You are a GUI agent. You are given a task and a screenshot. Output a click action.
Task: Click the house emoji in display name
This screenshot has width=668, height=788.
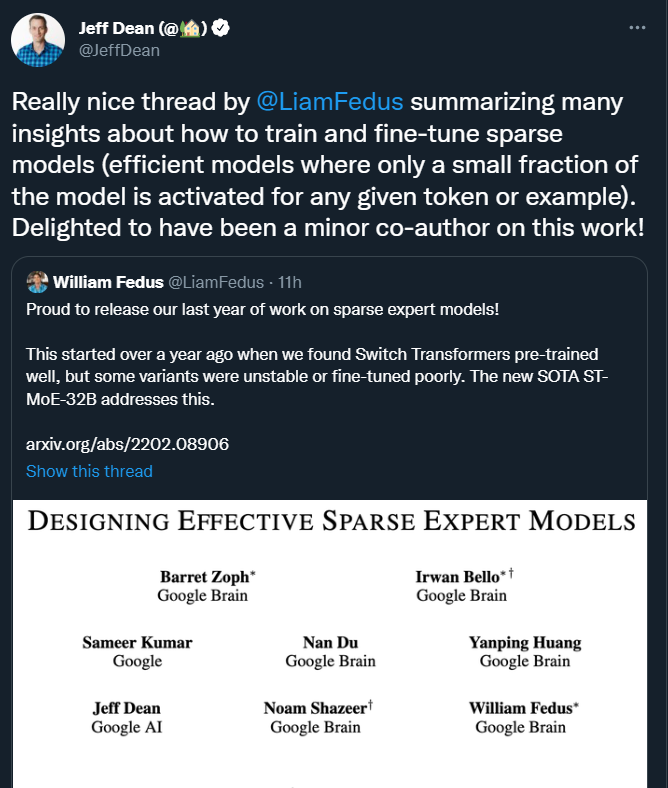click(x=191, y=29)
